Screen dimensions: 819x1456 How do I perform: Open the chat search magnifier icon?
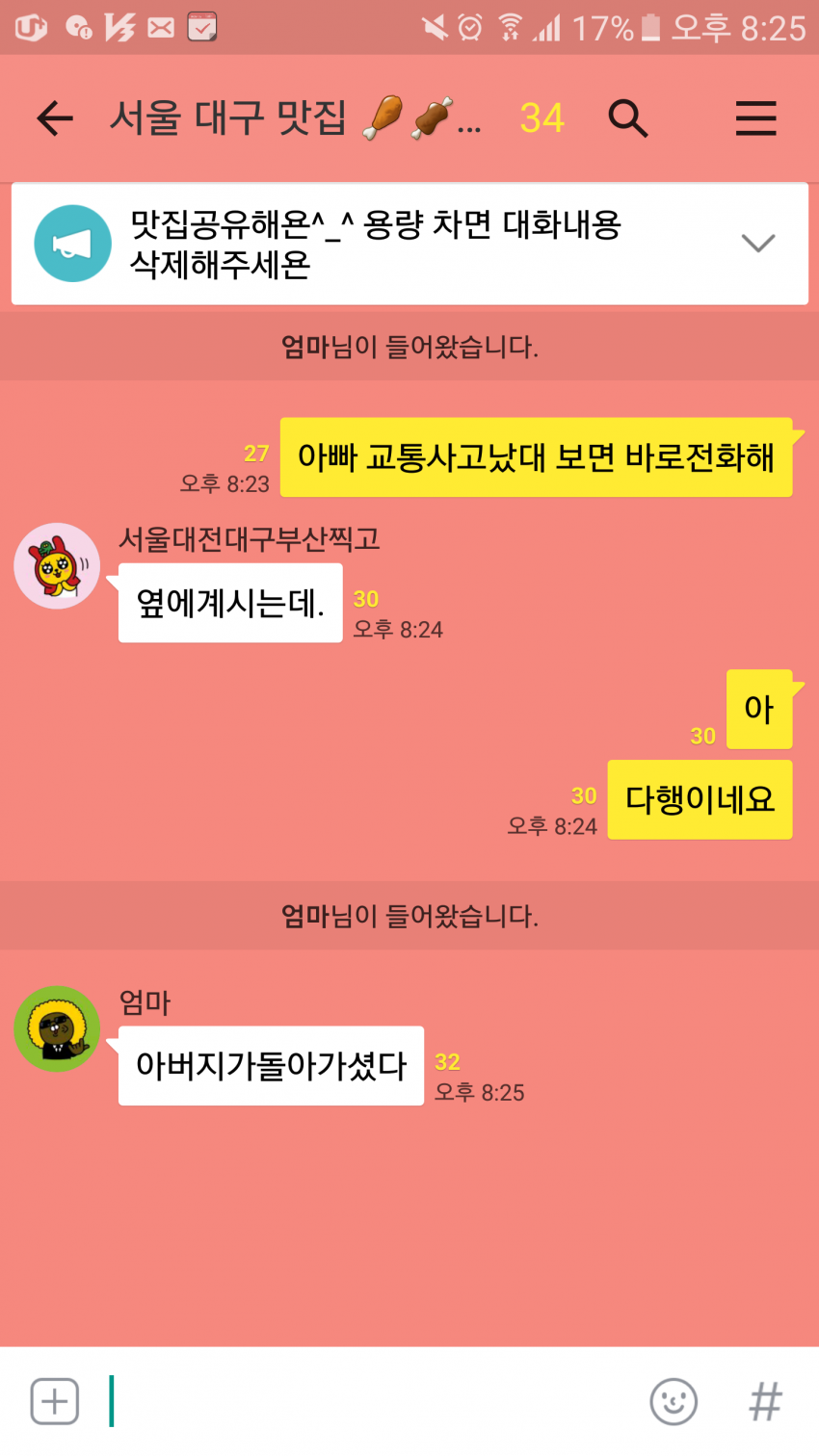tap(628, 118)
